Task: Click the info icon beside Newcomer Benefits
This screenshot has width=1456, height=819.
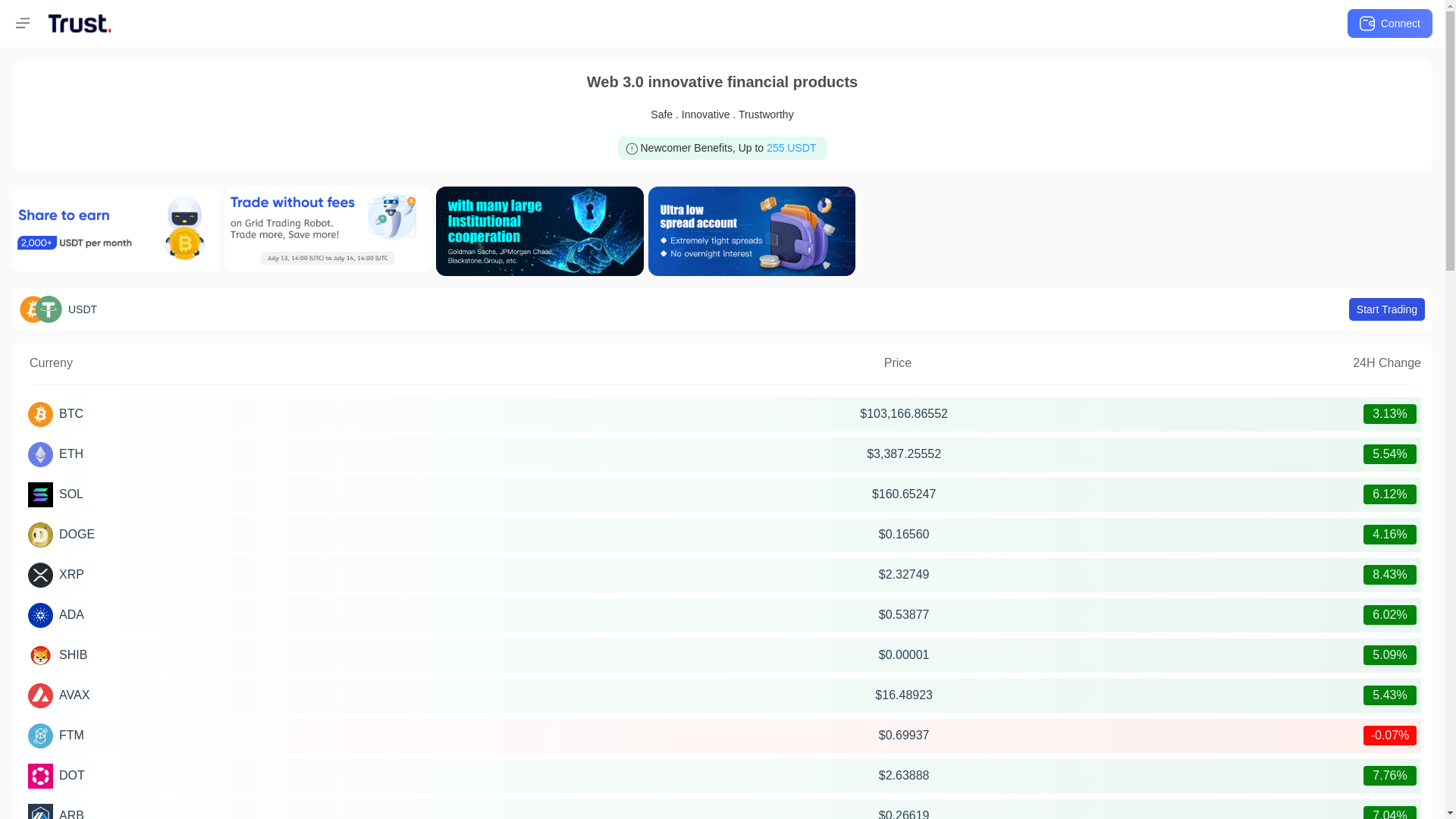Action: coord(632,149)
